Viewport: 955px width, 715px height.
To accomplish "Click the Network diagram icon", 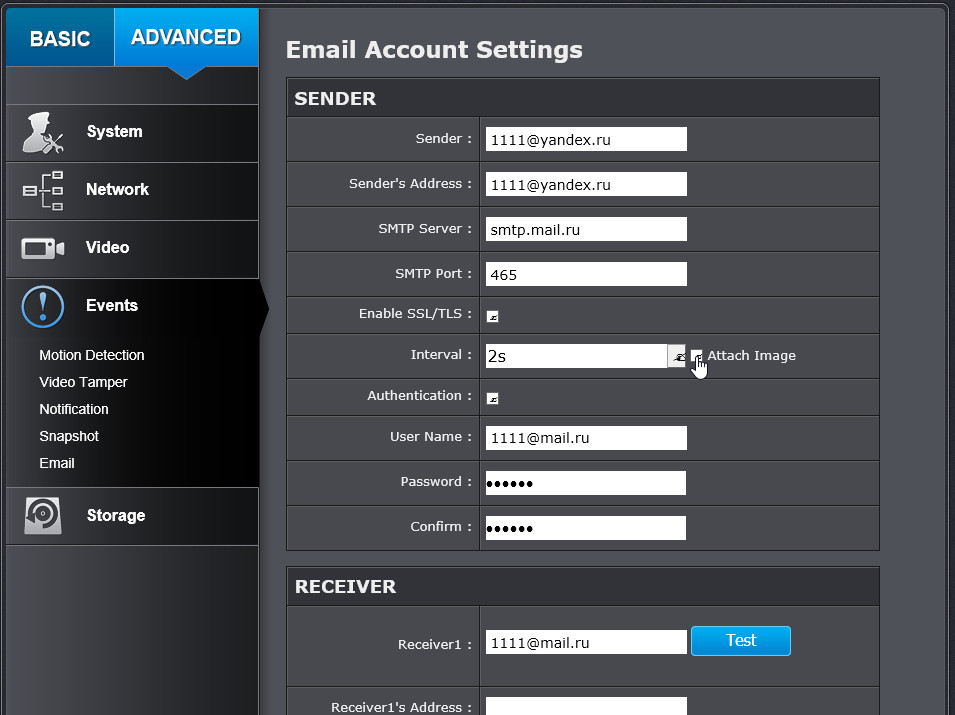I will point(43,190).
